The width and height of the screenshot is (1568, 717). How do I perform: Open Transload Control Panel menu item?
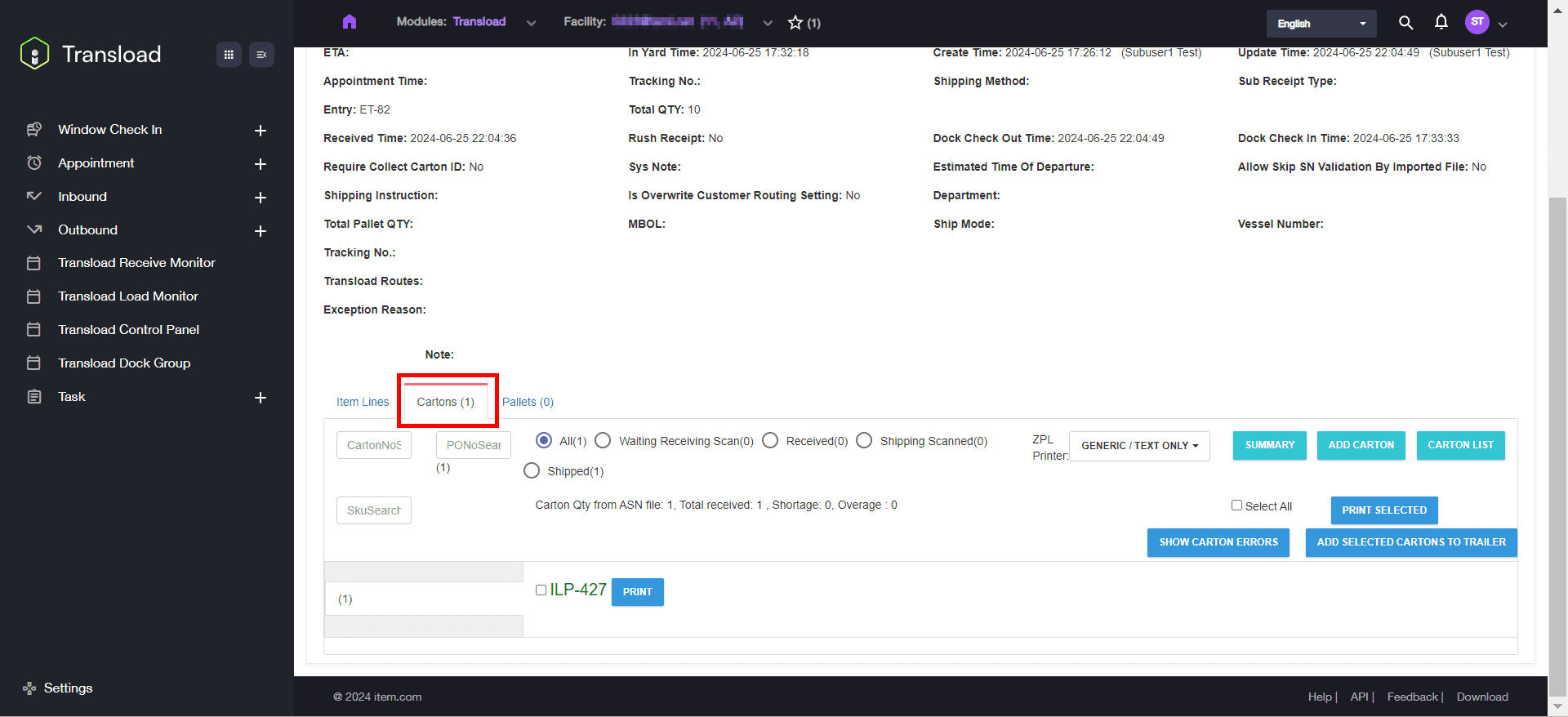pyautogui.click(x=128, y=330)
